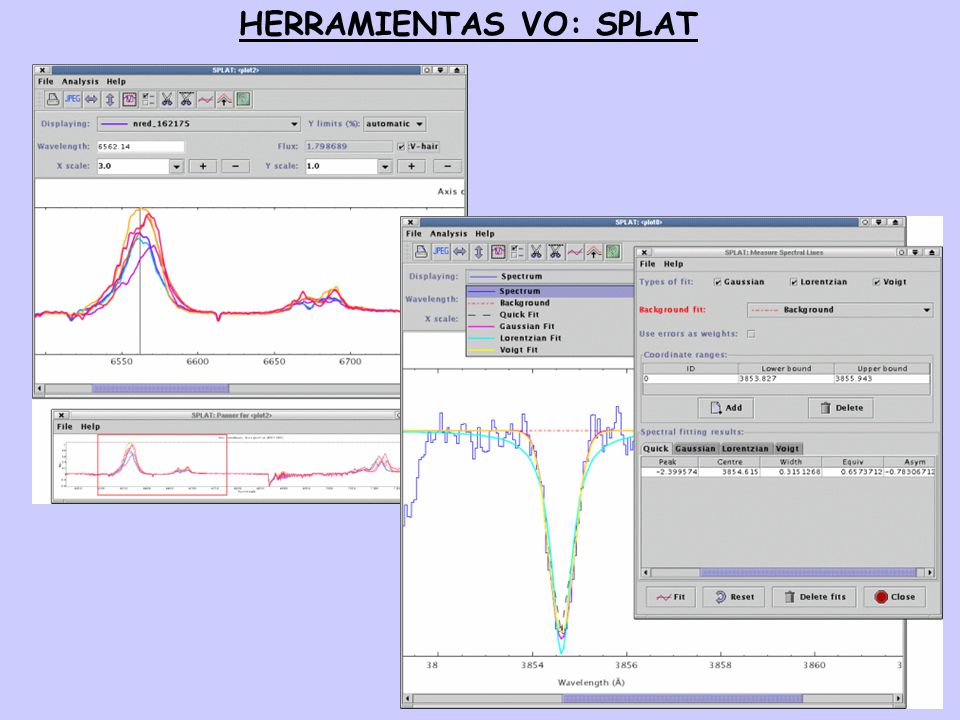The height and width of the screenshot is (720, 960).
Task: Switch to the Voigt results tab
Action: tap(787, 449)
